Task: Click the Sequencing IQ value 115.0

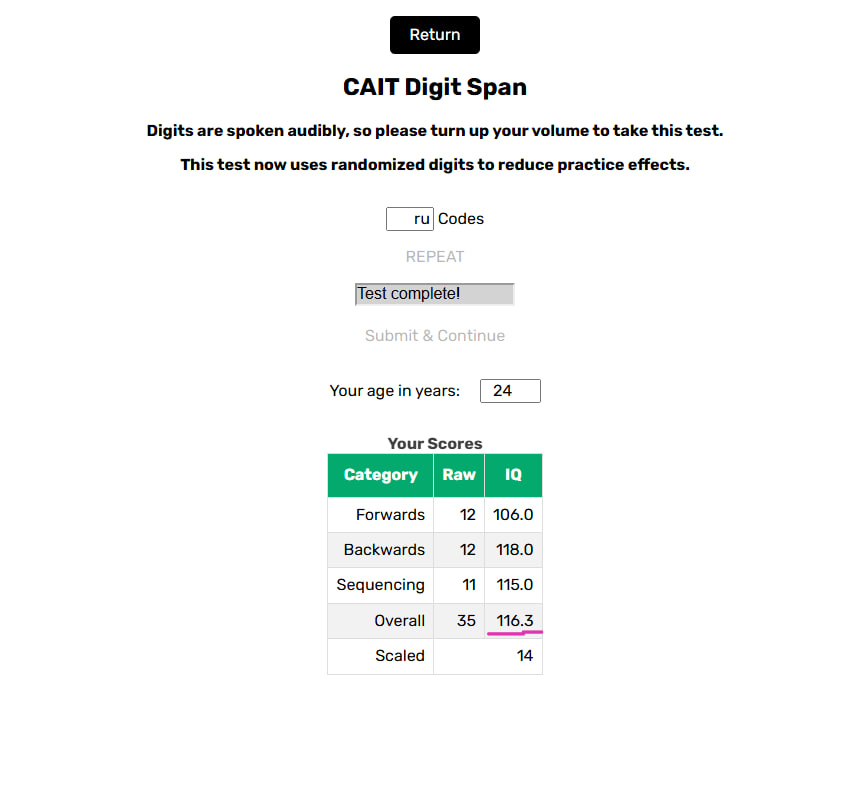Action: pos(514,585)
